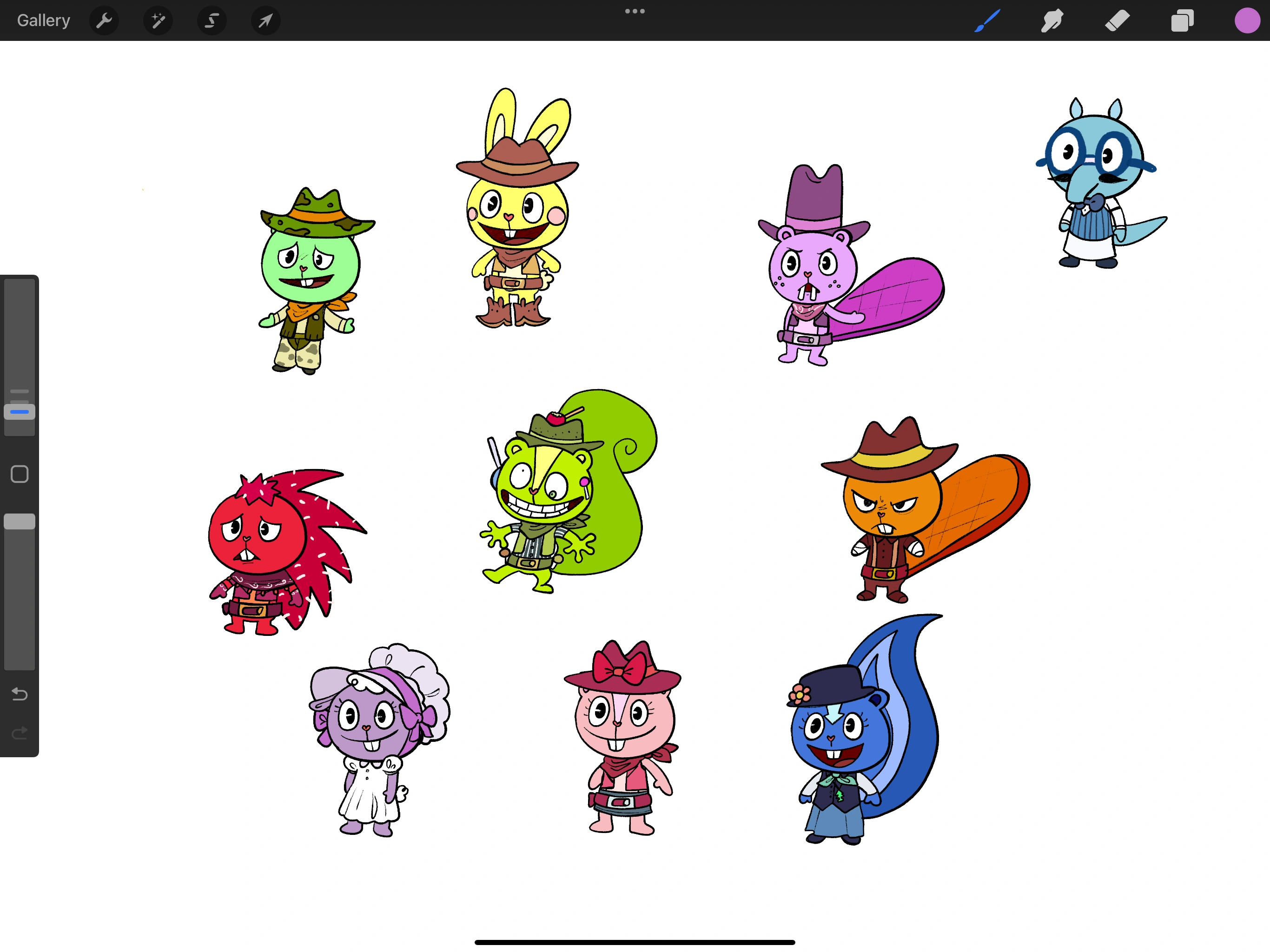The image size is (1270, 952).
Task: Open the Actions wrench menu
Action: click(x=104, y=20)
